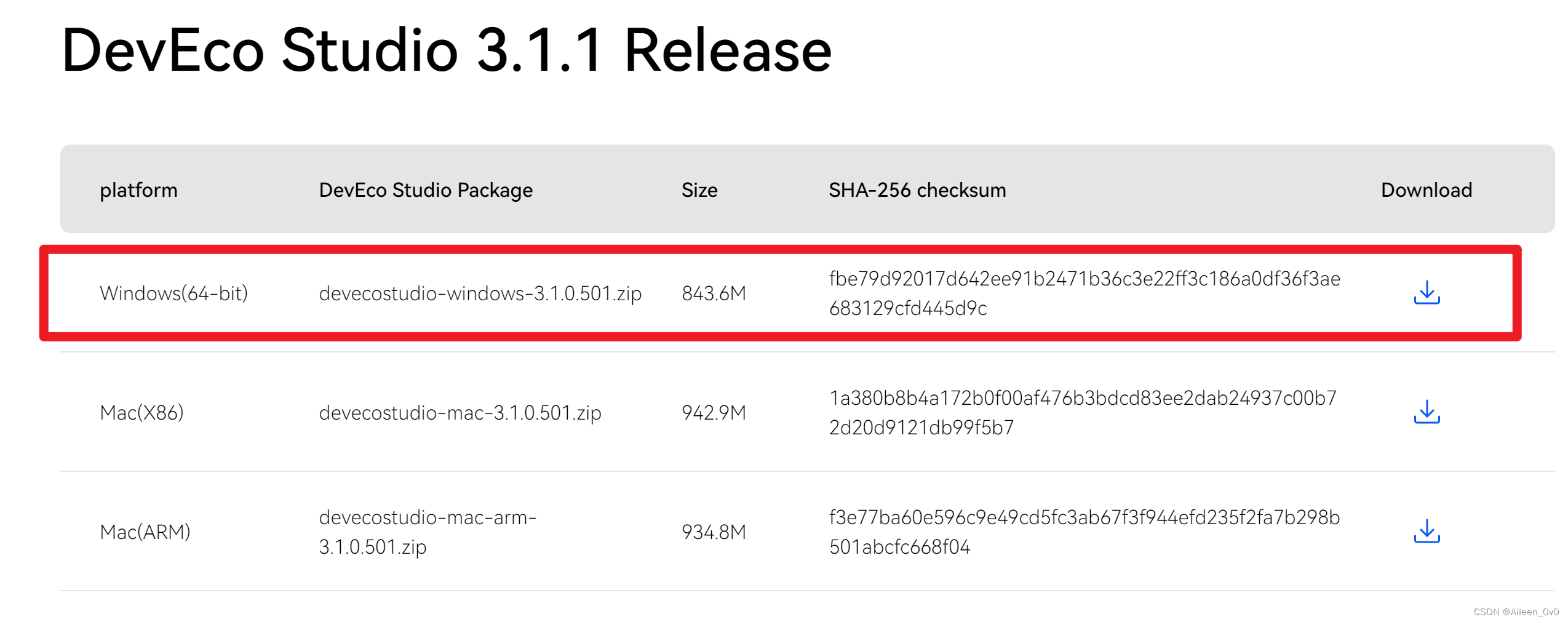Click the Download column header
The width and height of the screenshot is (1568, 622).
pyautogui.click(x=1426, y=190)
